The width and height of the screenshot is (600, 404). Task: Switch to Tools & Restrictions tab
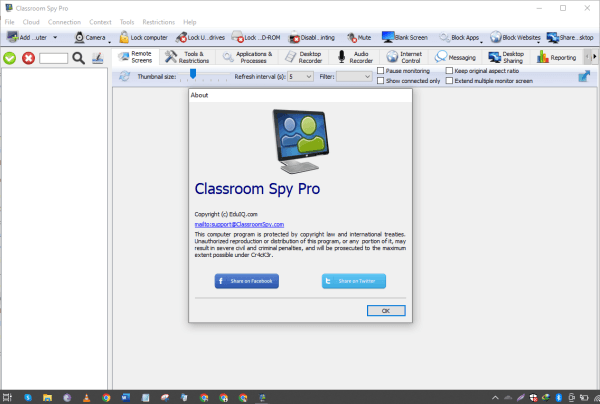click(187, 57)
